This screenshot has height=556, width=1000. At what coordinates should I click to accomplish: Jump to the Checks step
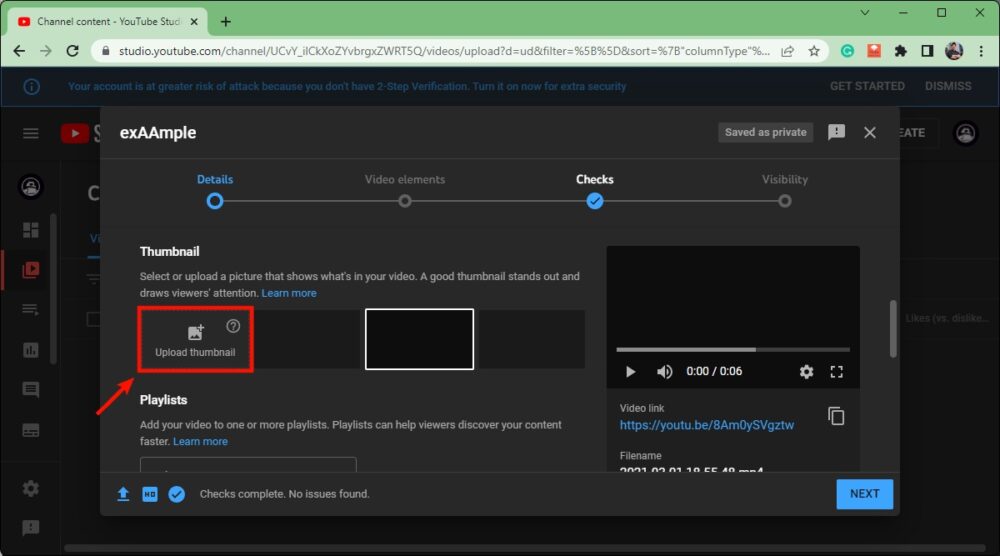point(595,200)
